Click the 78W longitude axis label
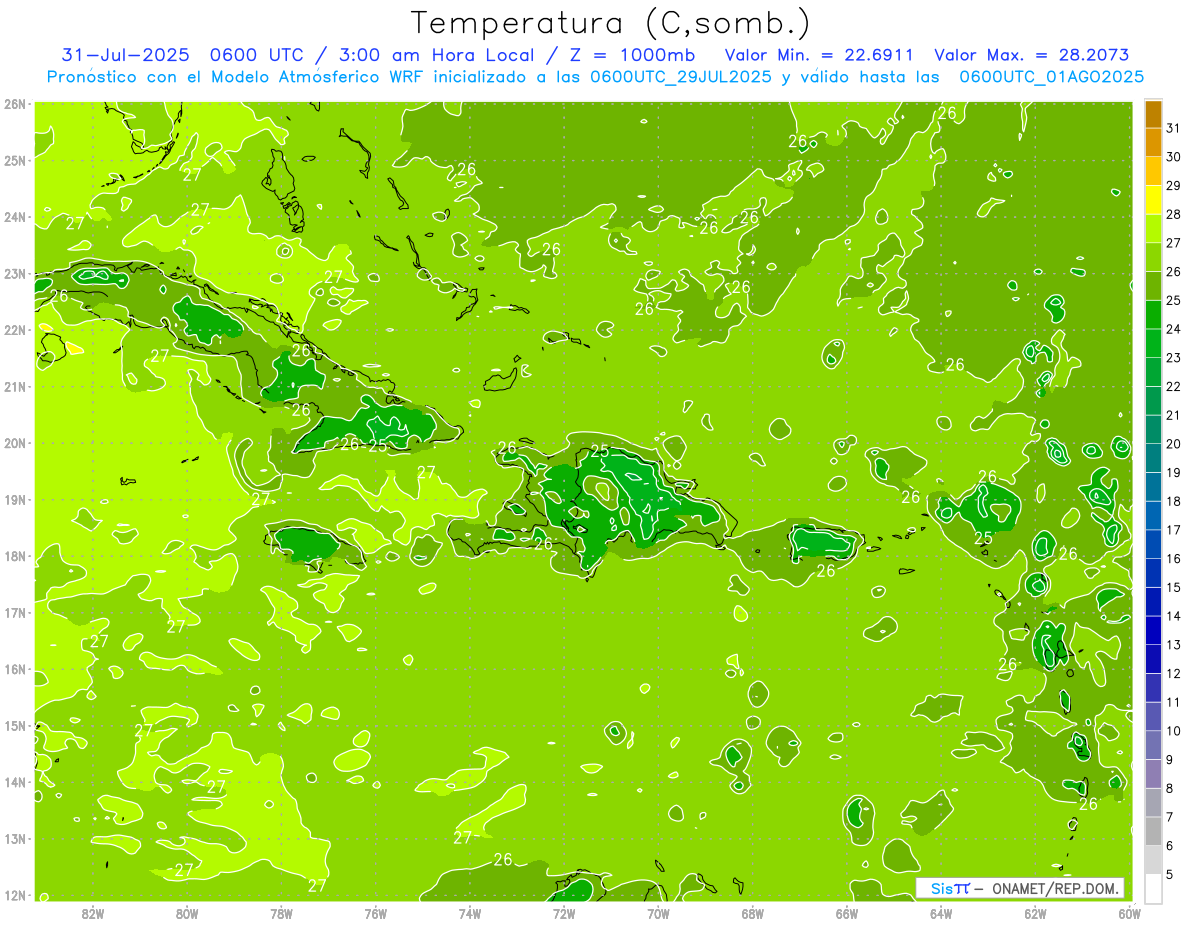The image size is (1200, 927). click(x=281, y=912)
